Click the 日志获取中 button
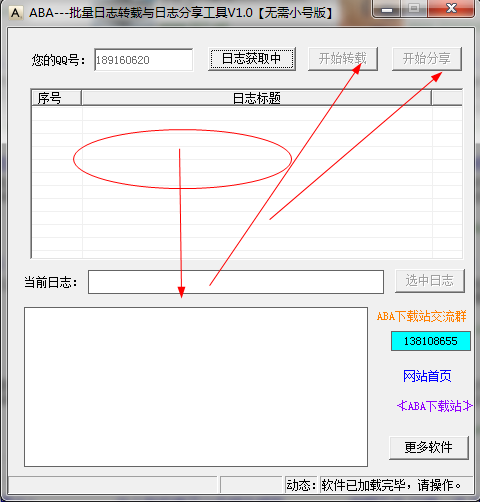Viewport: 480px width, 502px height. pyautogui.click(x=252, y=59)
